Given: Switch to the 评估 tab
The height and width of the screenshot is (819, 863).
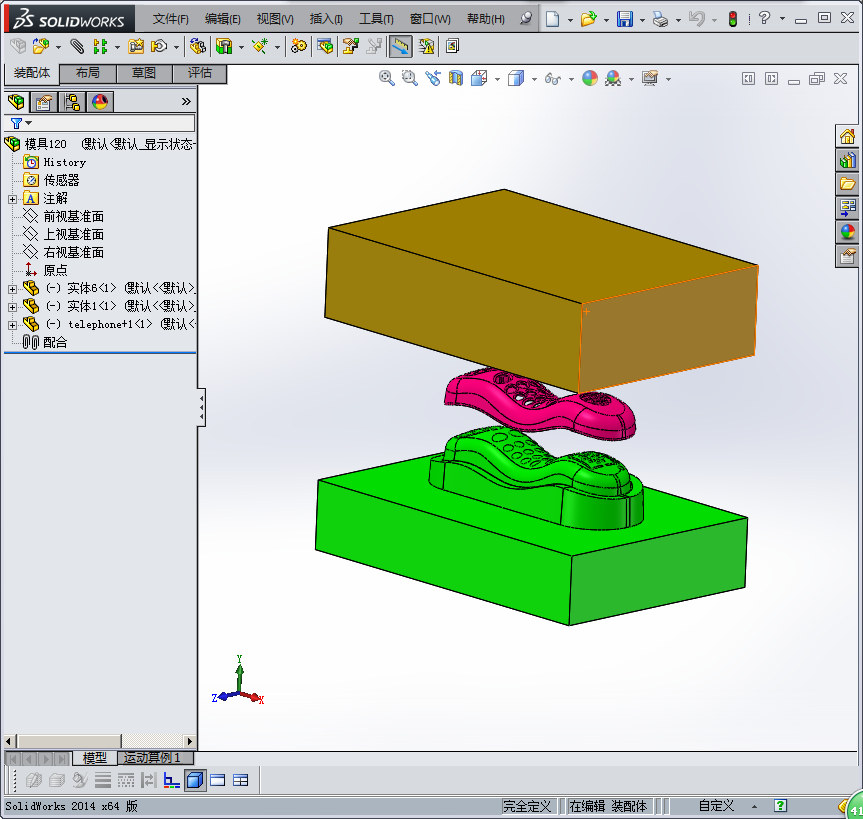Looking at the screenshot, I should 200,73.
